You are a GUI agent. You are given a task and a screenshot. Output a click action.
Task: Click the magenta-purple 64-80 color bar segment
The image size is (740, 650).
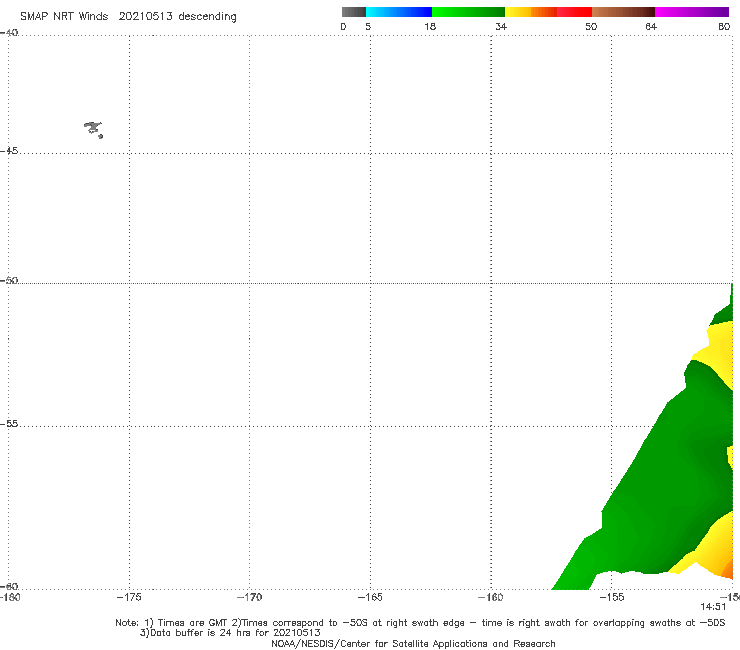coord(692,12)
